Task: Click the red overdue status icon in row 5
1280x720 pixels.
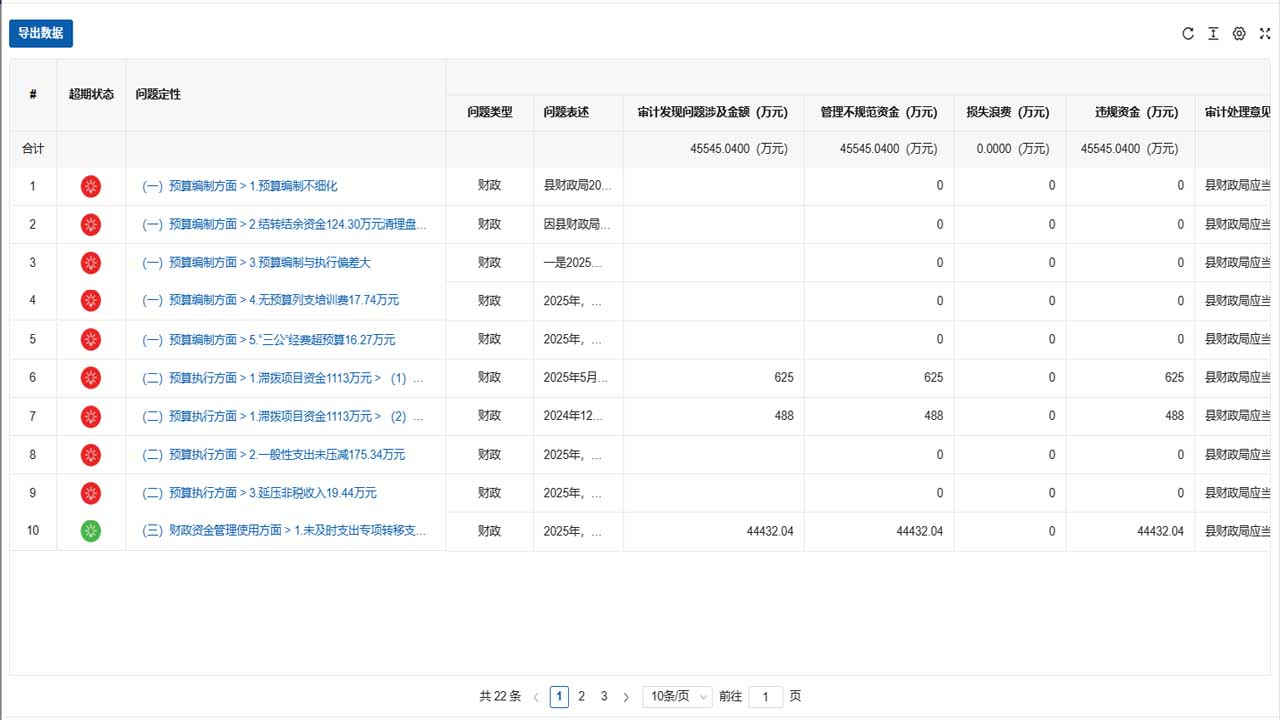Action: click(x=91, y=339)
